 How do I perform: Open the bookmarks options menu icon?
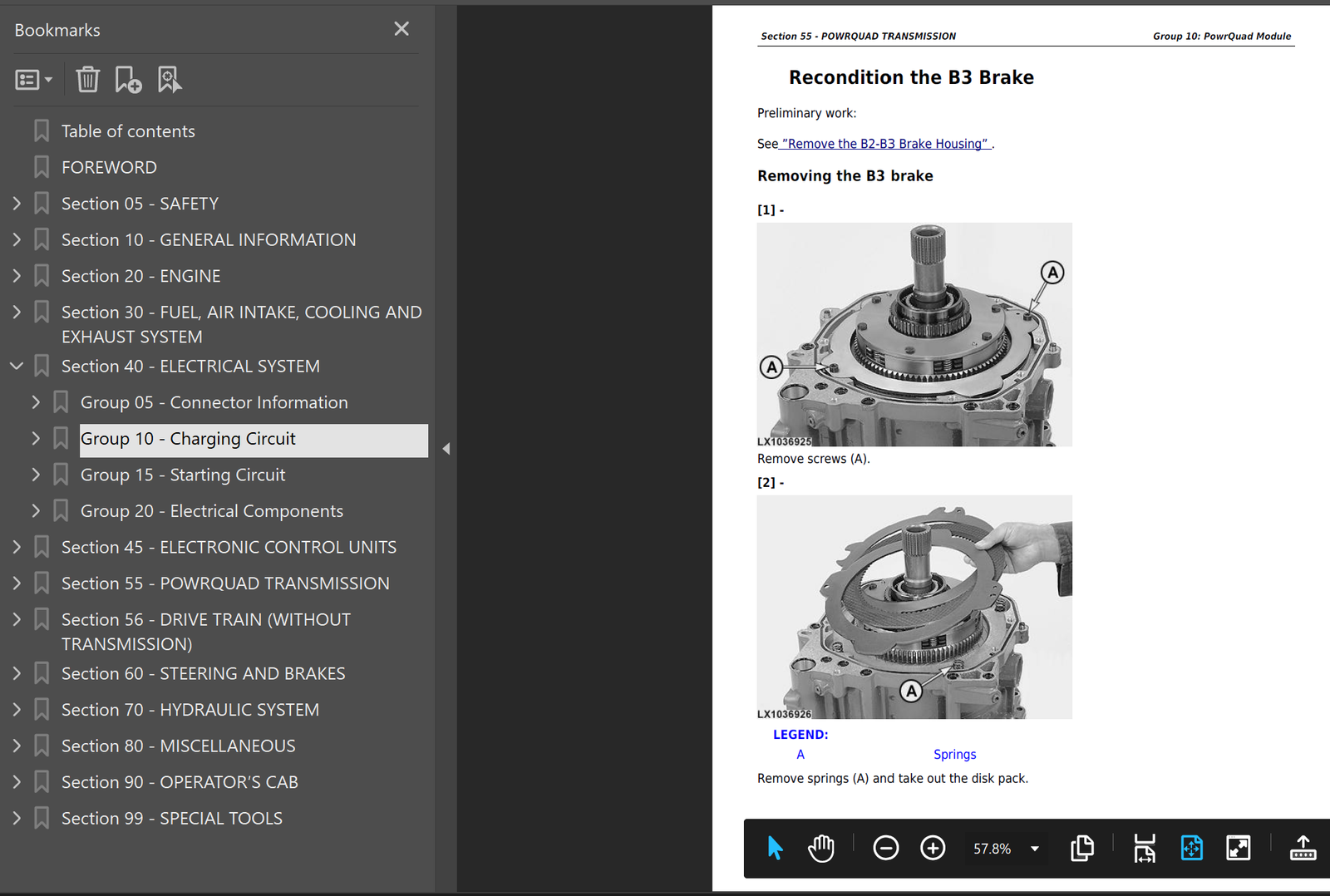coord(33,80)
